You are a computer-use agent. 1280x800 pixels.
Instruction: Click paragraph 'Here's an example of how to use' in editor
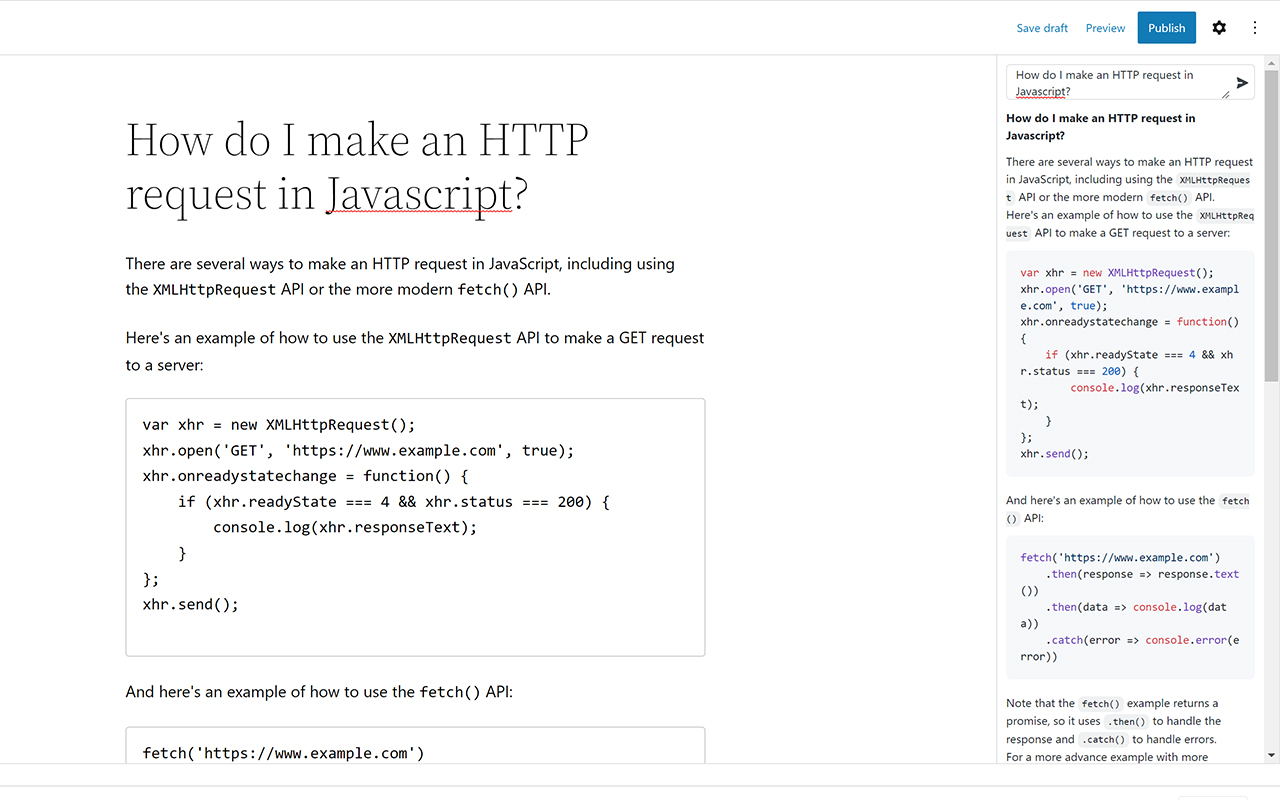coord(415,351)
